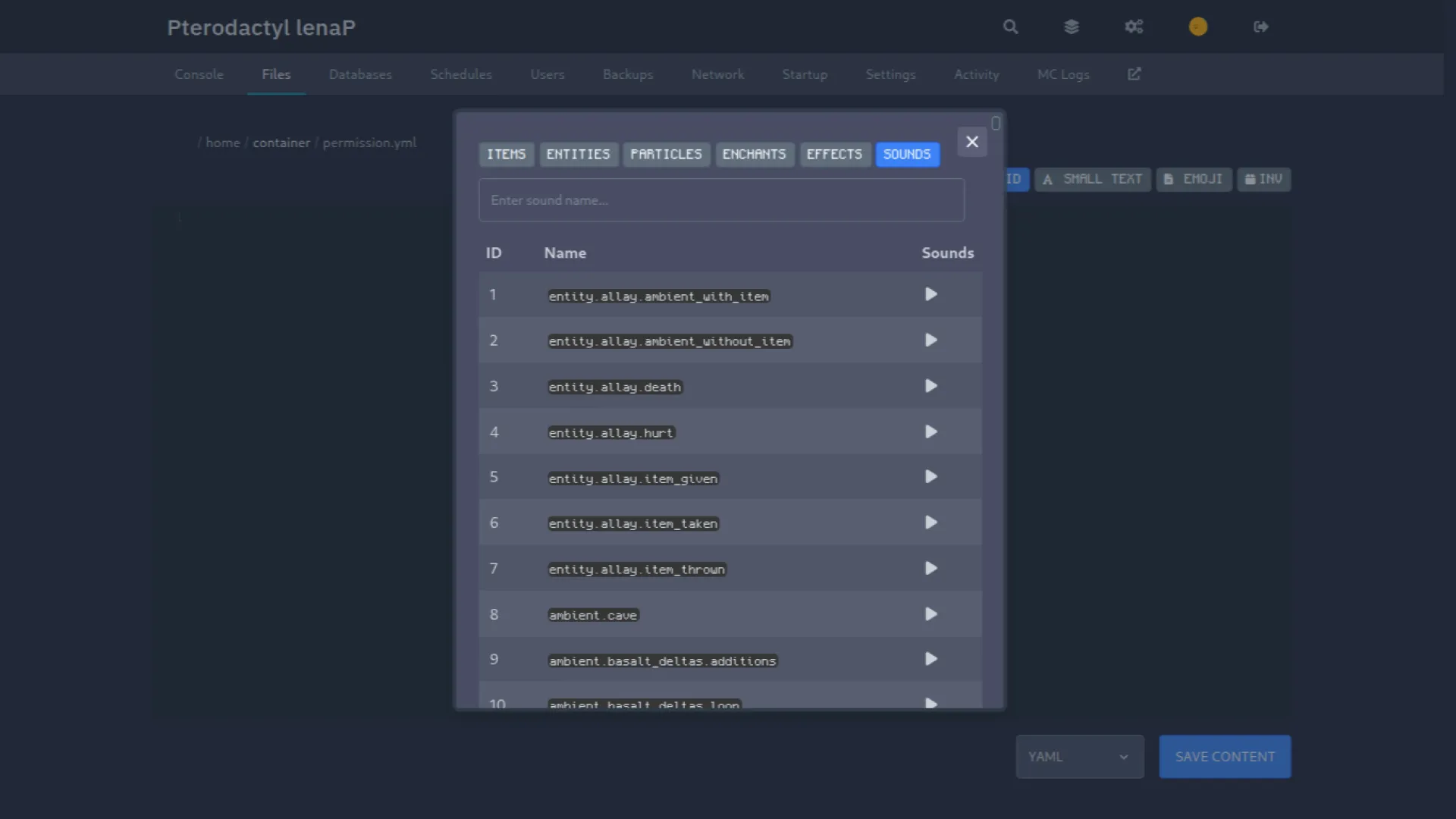
Task: Play the entity.allay.death sound
Action: (x=930, y=386)
